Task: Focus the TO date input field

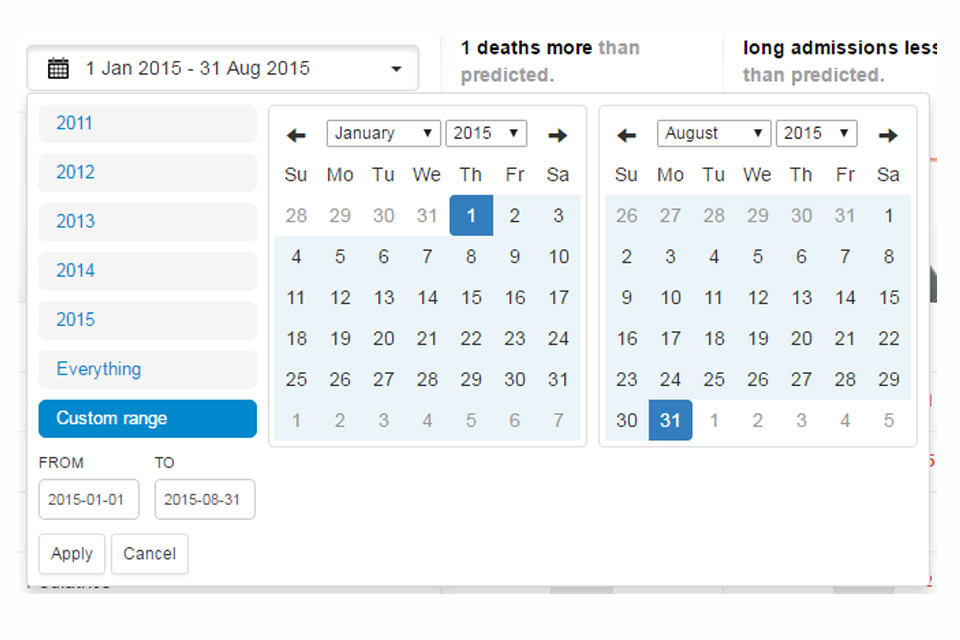Action: pos(204,500)
